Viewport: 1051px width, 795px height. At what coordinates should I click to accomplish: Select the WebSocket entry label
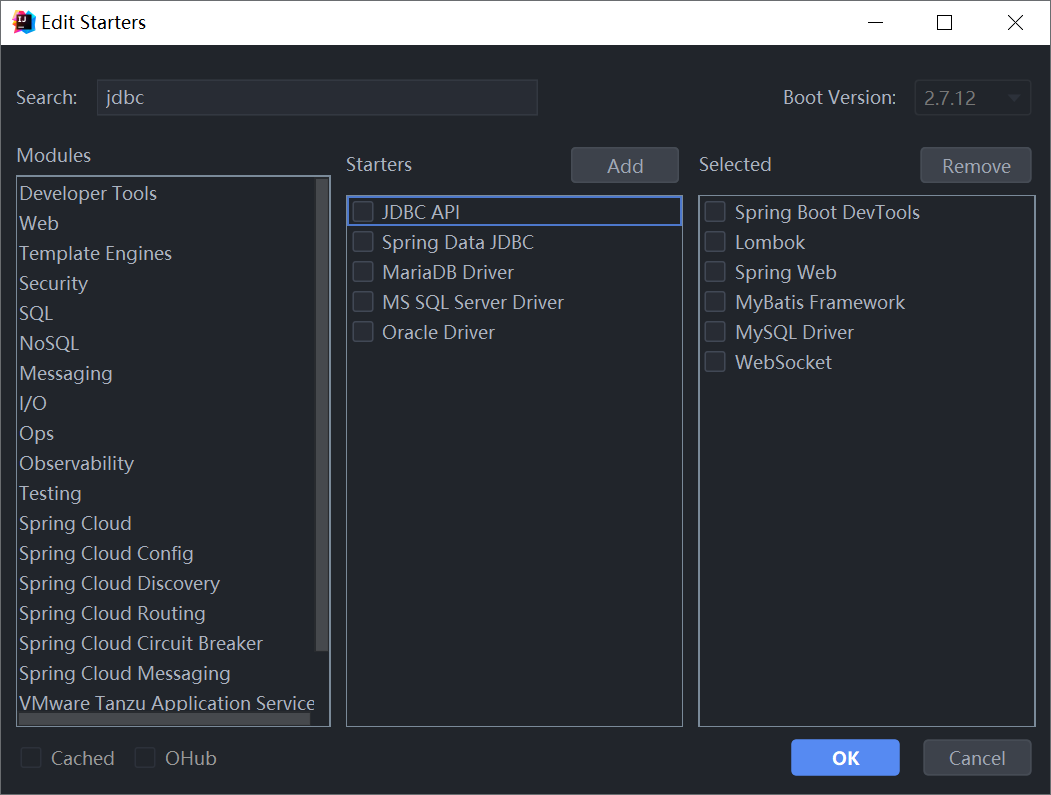pyautogui.click(x=783, y=362)
